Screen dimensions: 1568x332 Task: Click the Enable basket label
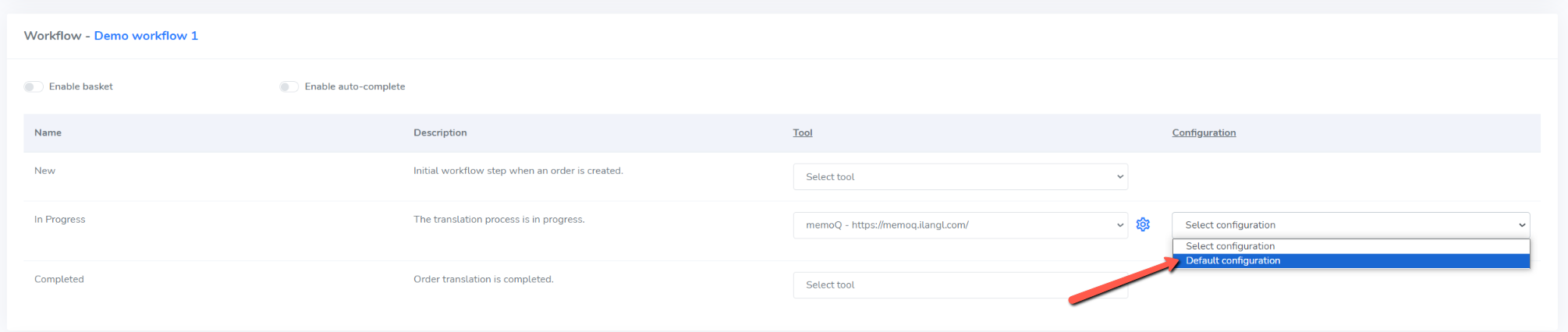[x=81, y=87]
